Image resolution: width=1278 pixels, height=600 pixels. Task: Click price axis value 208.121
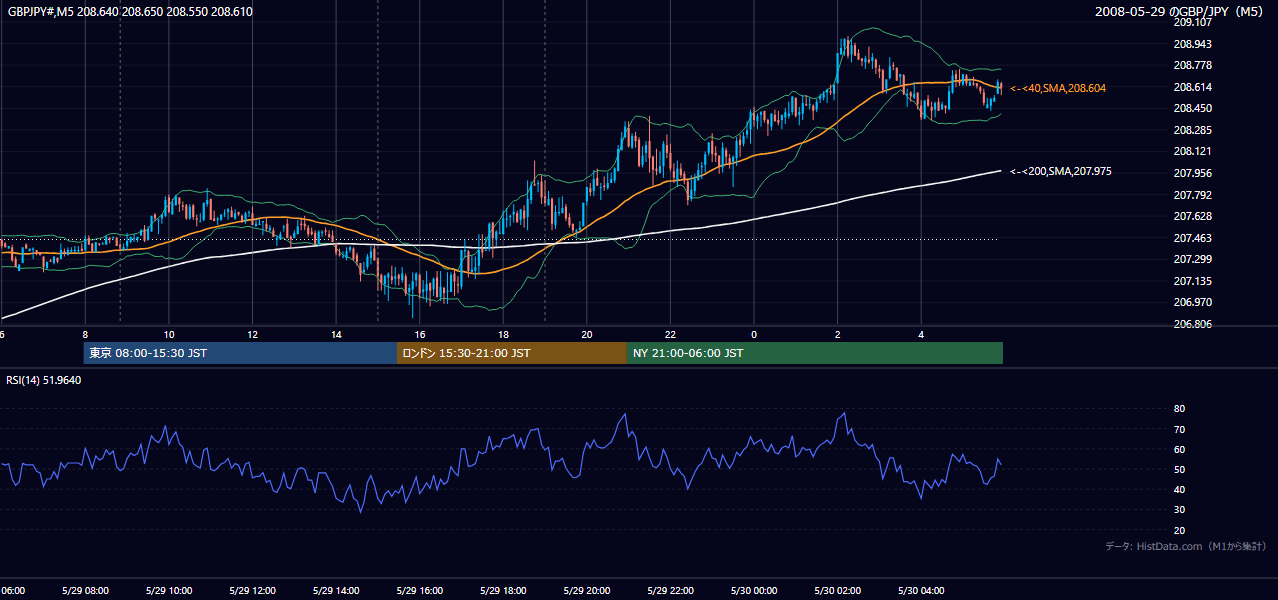pos(1192,151)
